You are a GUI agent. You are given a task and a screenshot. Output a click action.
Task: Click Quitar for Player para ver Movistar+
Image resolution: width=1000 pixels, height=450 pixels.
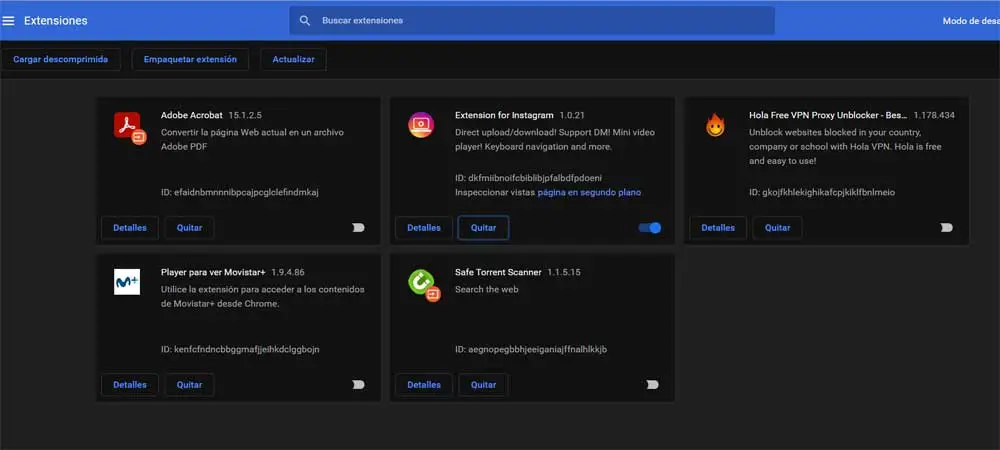[x=189, y=384]
